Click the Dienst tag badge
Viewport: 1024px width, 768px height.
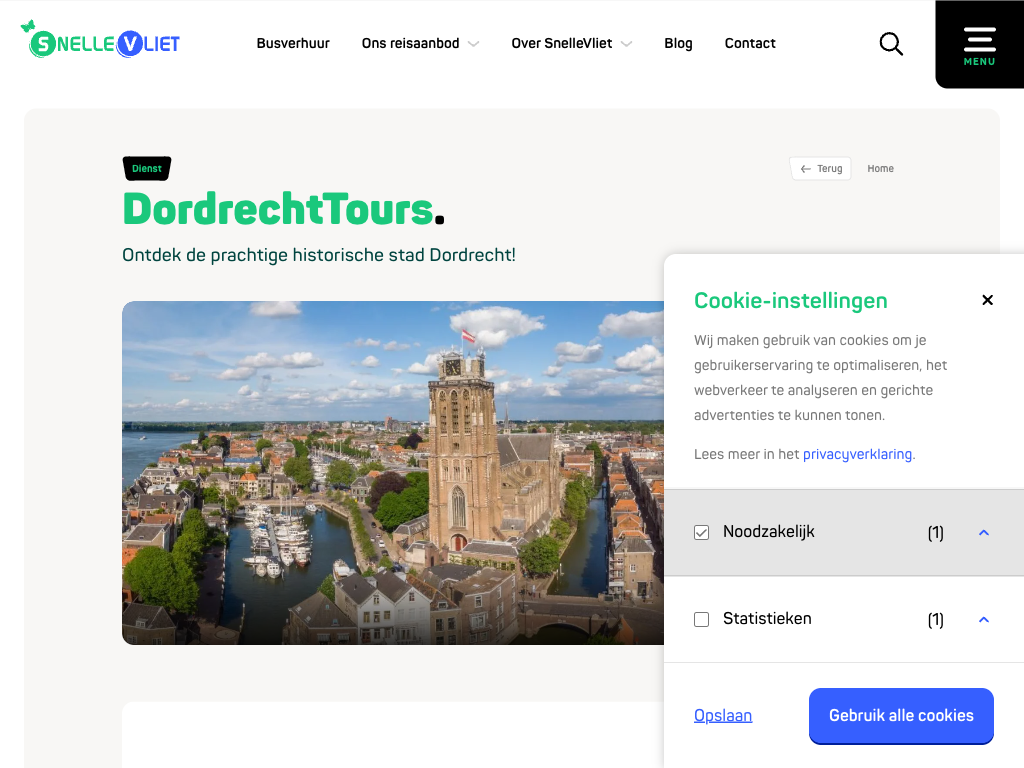click(x=147, y=168)
